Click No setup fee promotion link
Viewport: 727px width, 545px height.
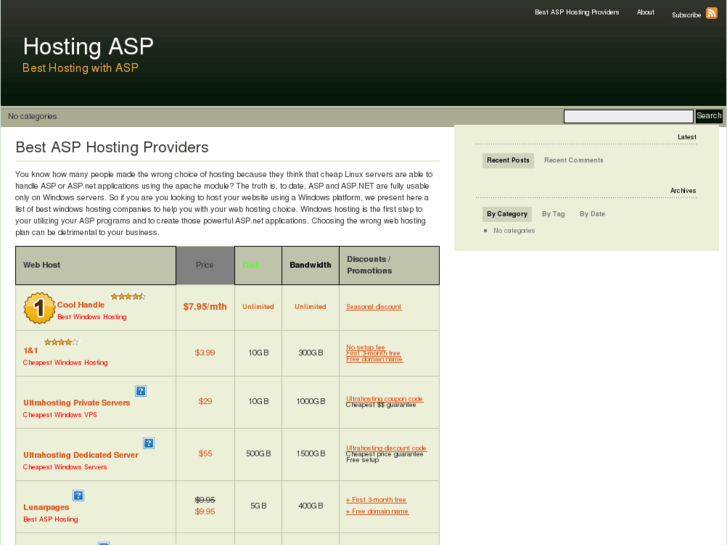[365, 347]
